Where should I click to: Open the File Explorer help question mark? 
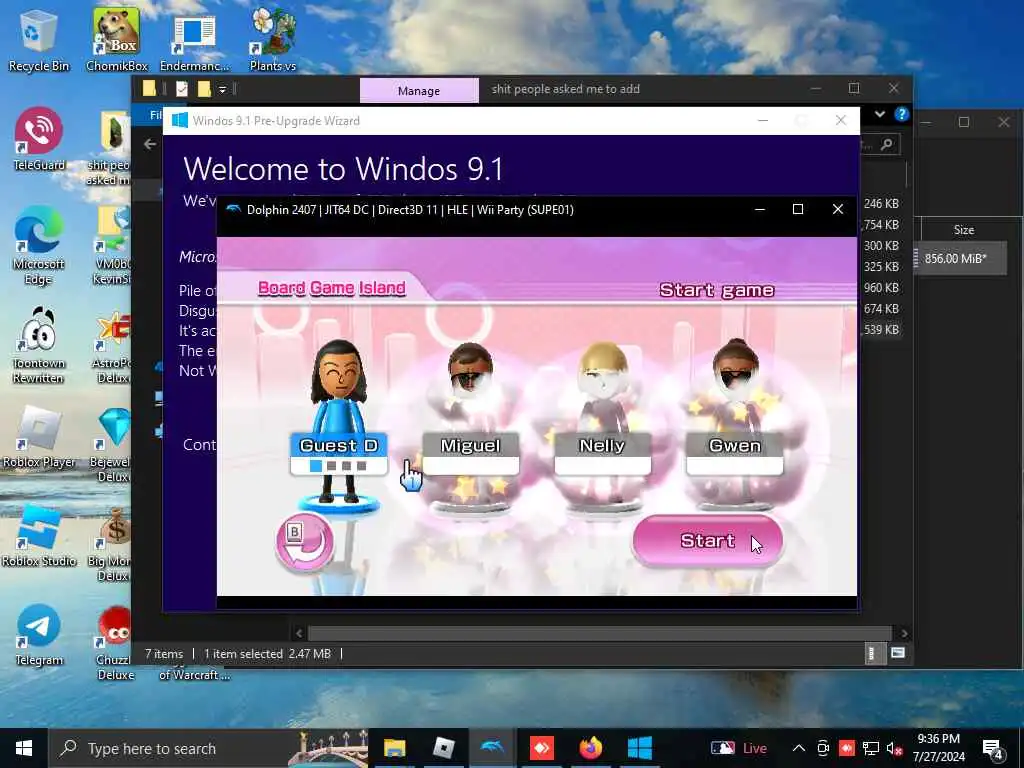902,114
